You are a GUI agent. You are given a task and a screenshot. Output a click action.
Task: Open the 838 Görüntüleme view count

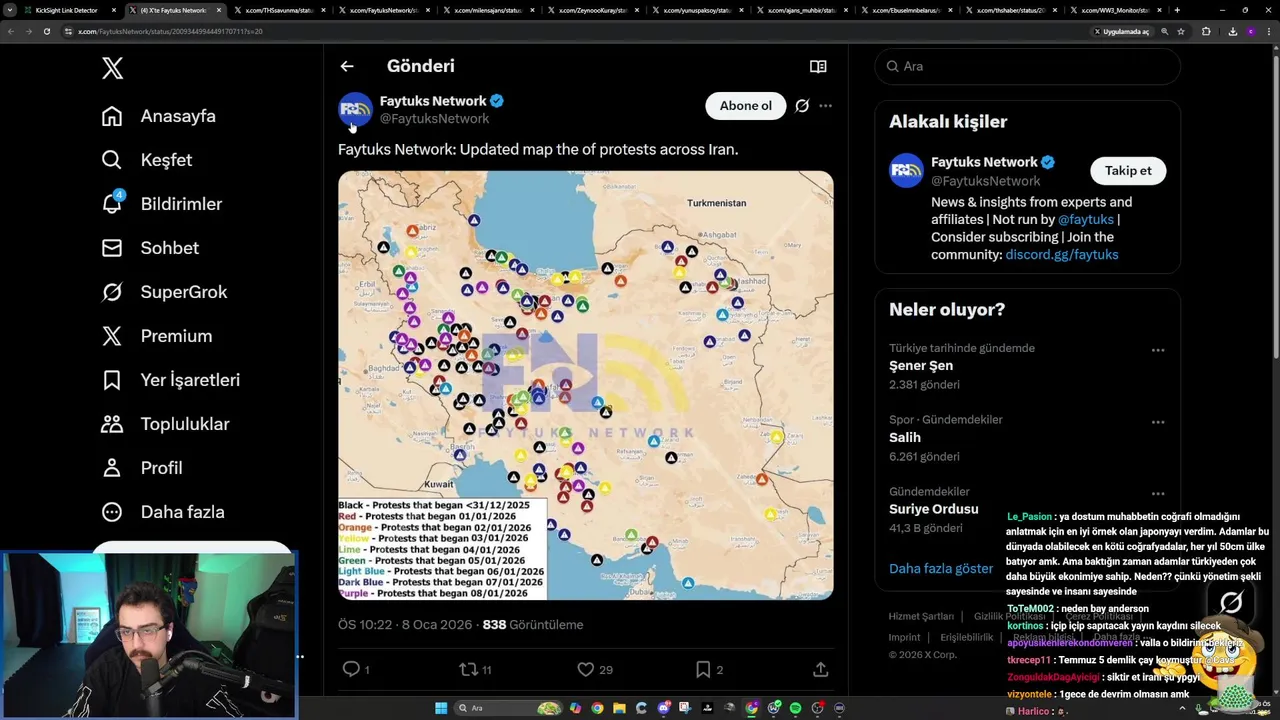pyautogui.click(x=533, y=625)
